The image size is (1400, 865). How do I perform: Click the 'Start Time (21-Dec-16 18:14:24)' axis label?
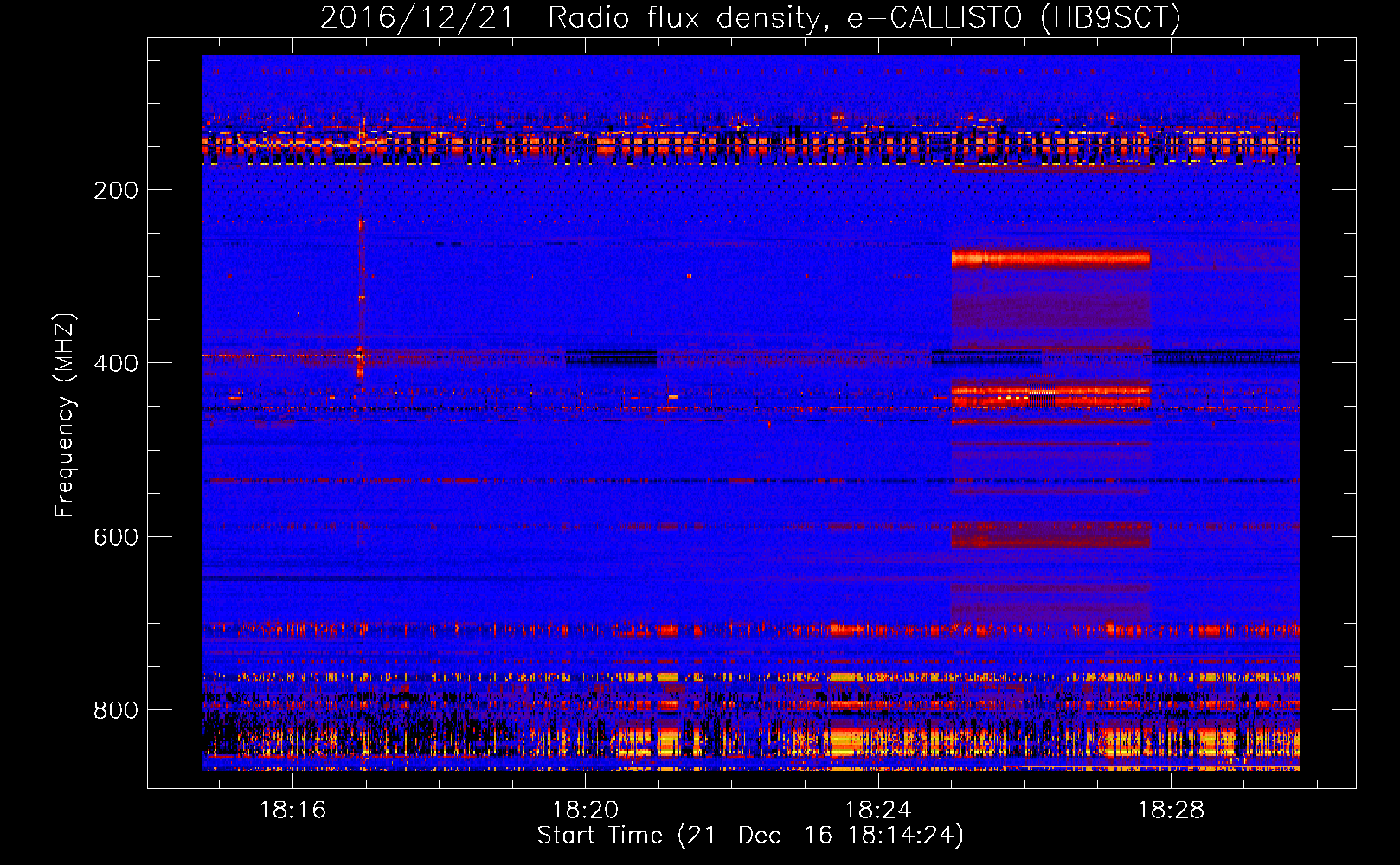[x=750, y=836]
